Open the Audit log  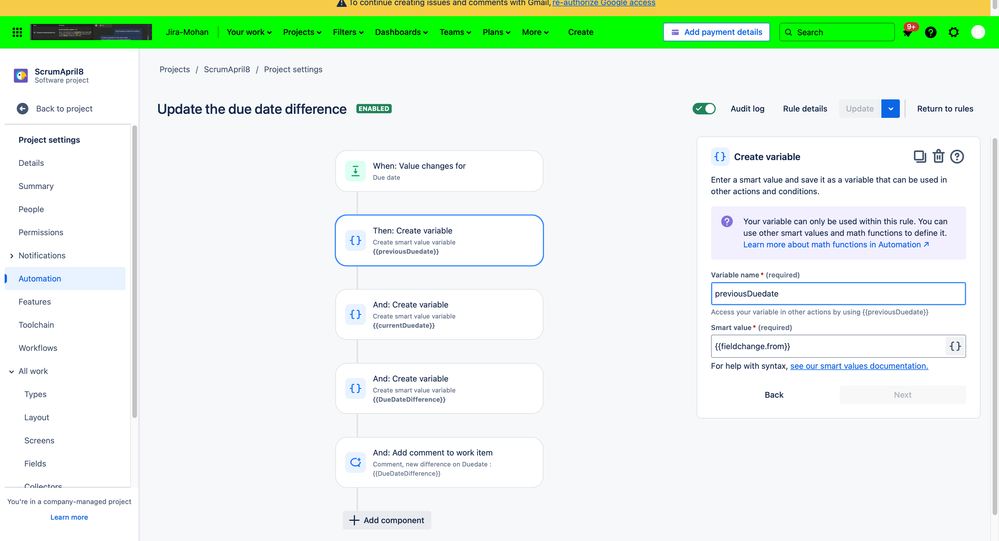coord(747,108)
